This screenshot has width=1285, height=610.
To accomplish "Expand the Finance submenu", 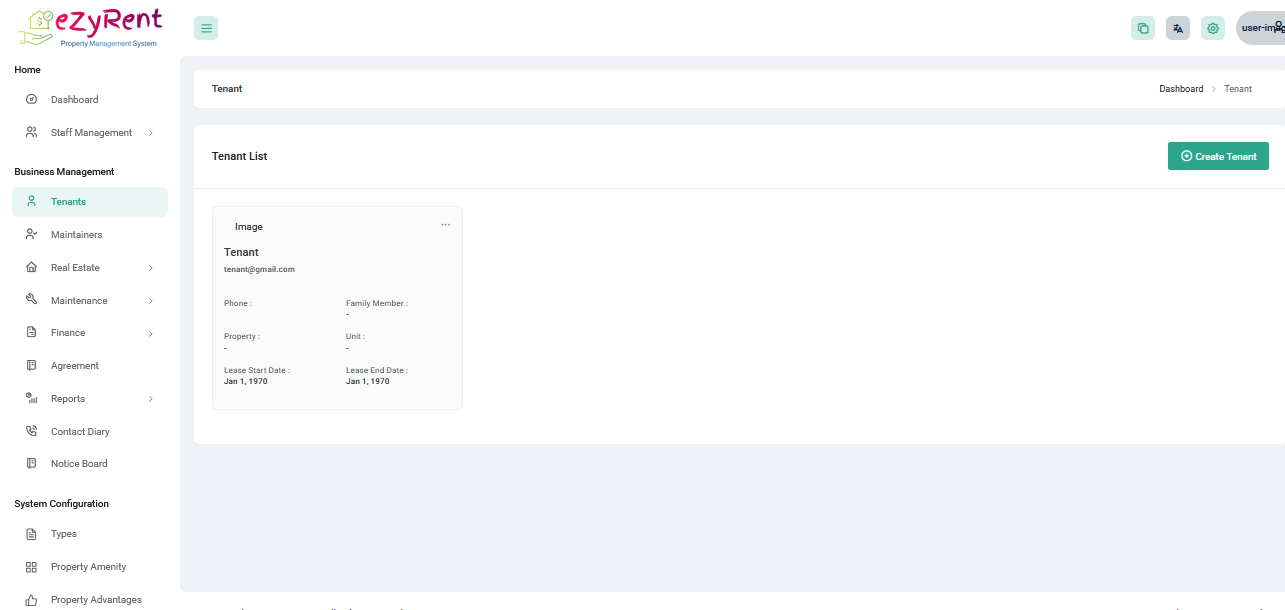I will click(x=150, y=333).
